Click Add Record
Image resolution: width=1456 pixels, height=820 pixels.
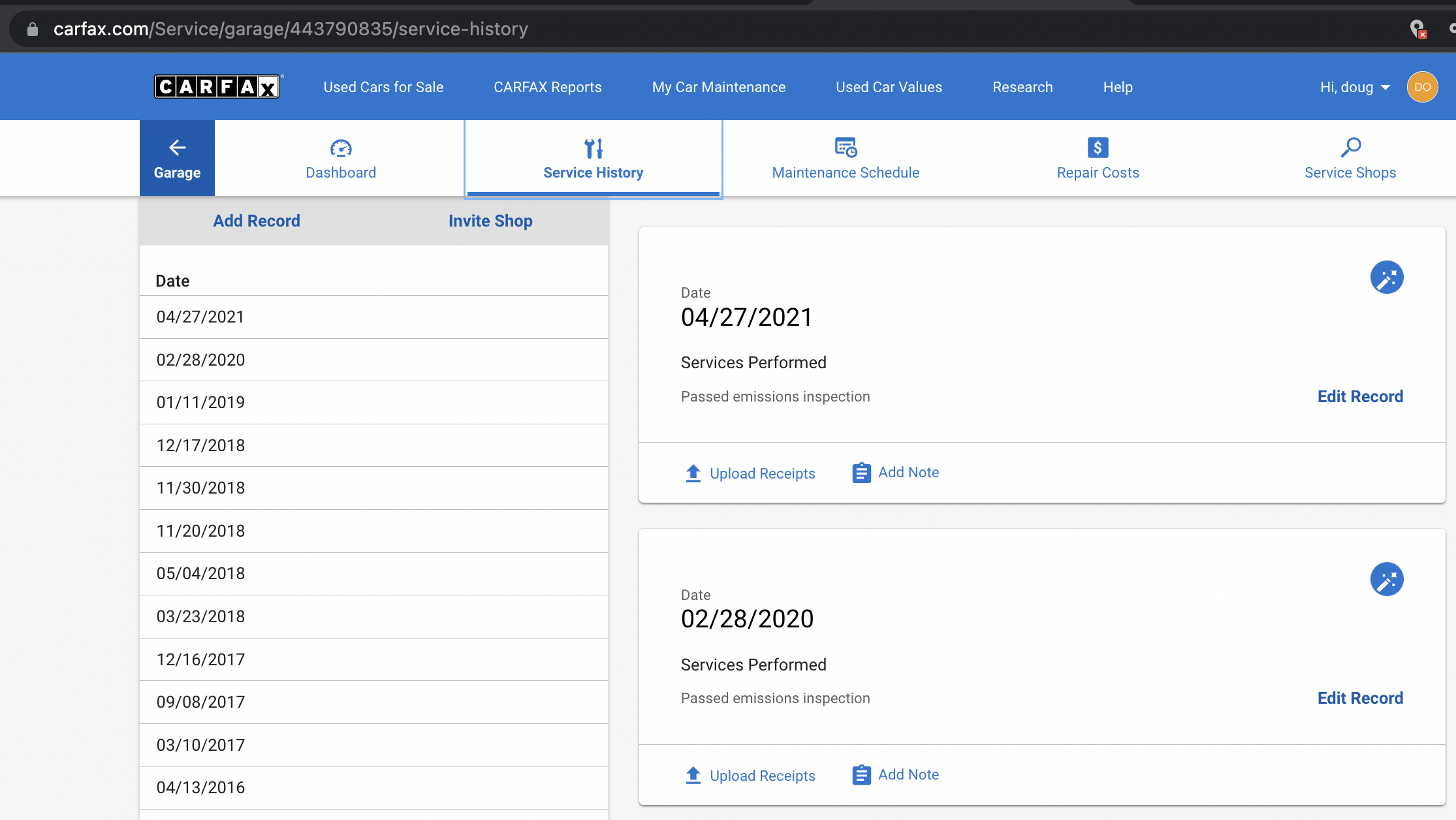pyautogui.click(x=257, y=221)
